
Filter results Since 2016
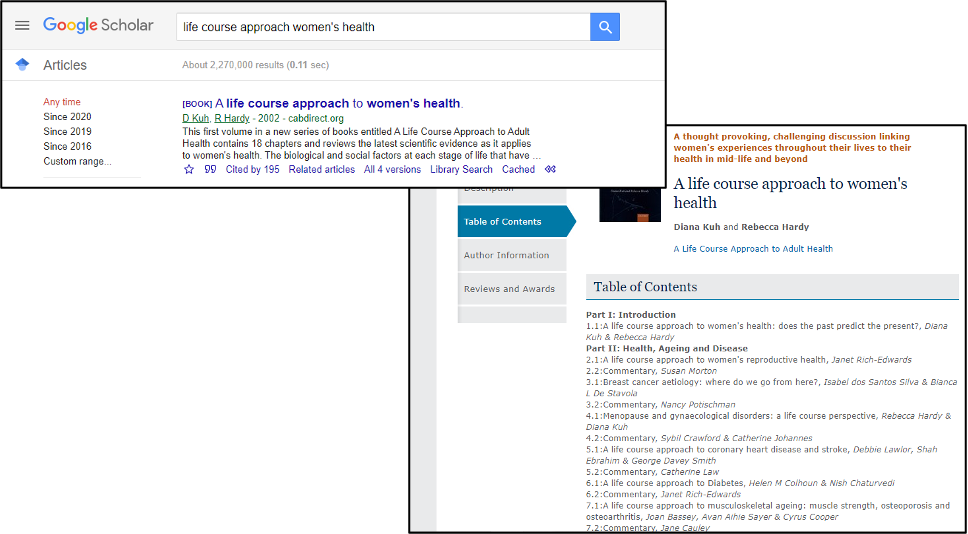pos(67,146)
